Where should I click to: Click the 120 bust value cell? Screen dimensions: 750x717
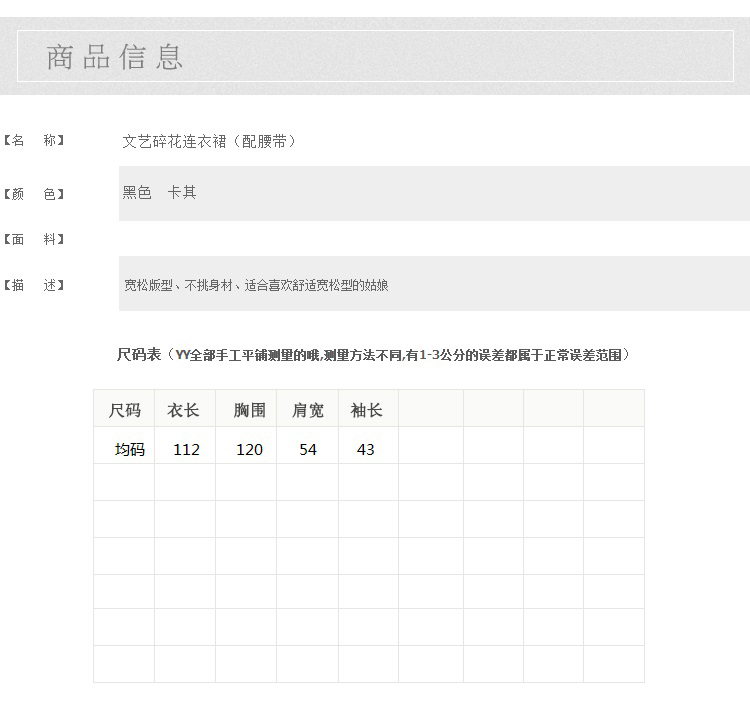(249, 450)
